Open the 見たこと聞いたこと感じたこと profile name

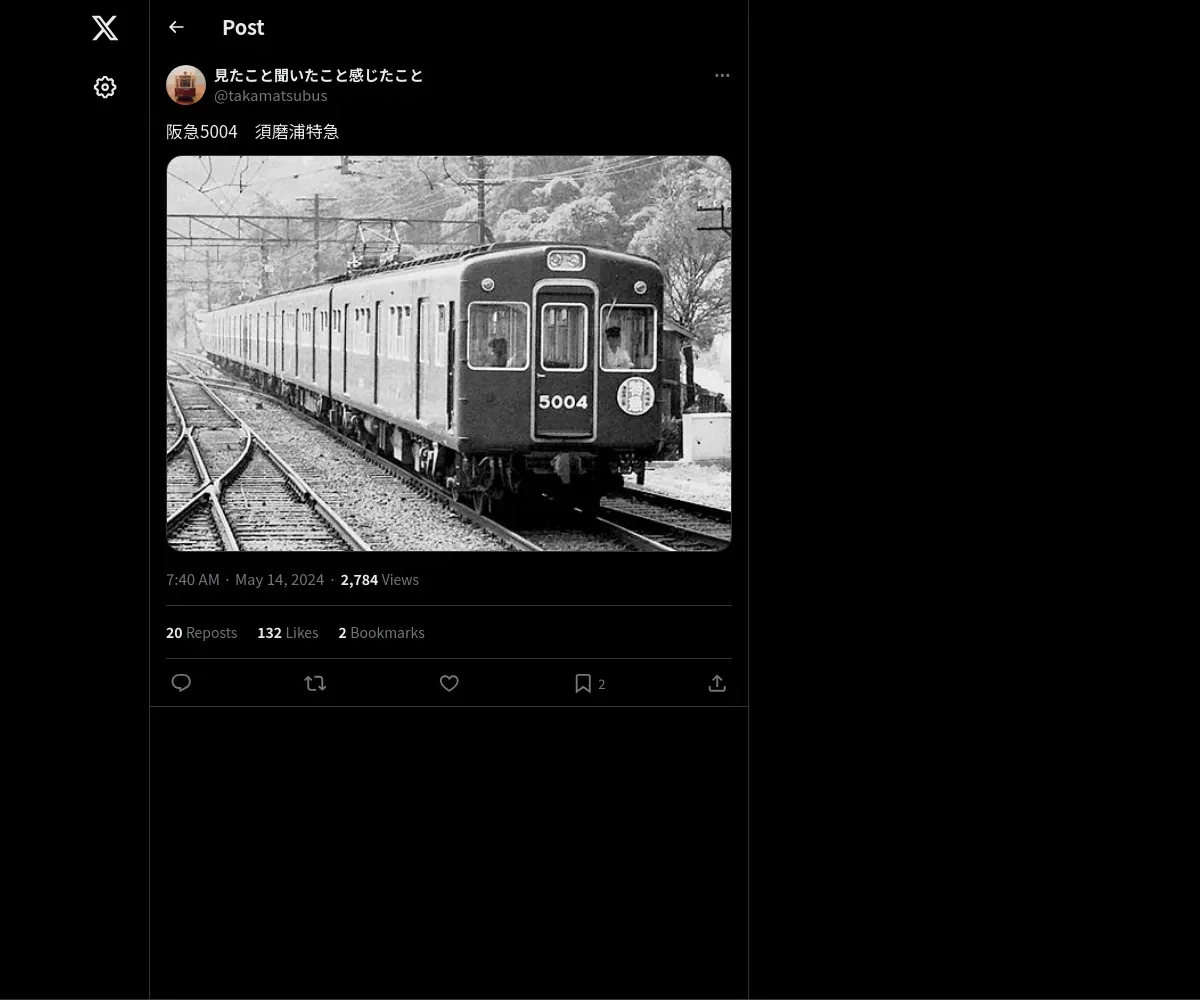point(319,76)
